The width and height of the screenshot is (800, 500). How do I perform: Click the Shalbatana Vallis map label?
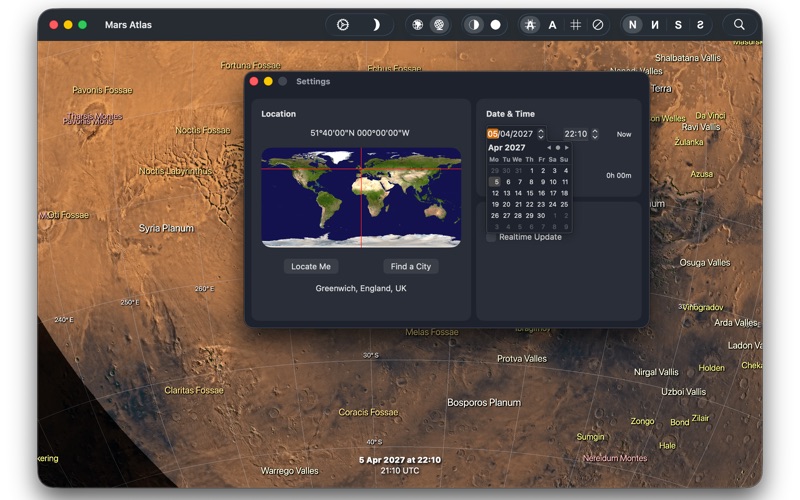coord(688,58)
